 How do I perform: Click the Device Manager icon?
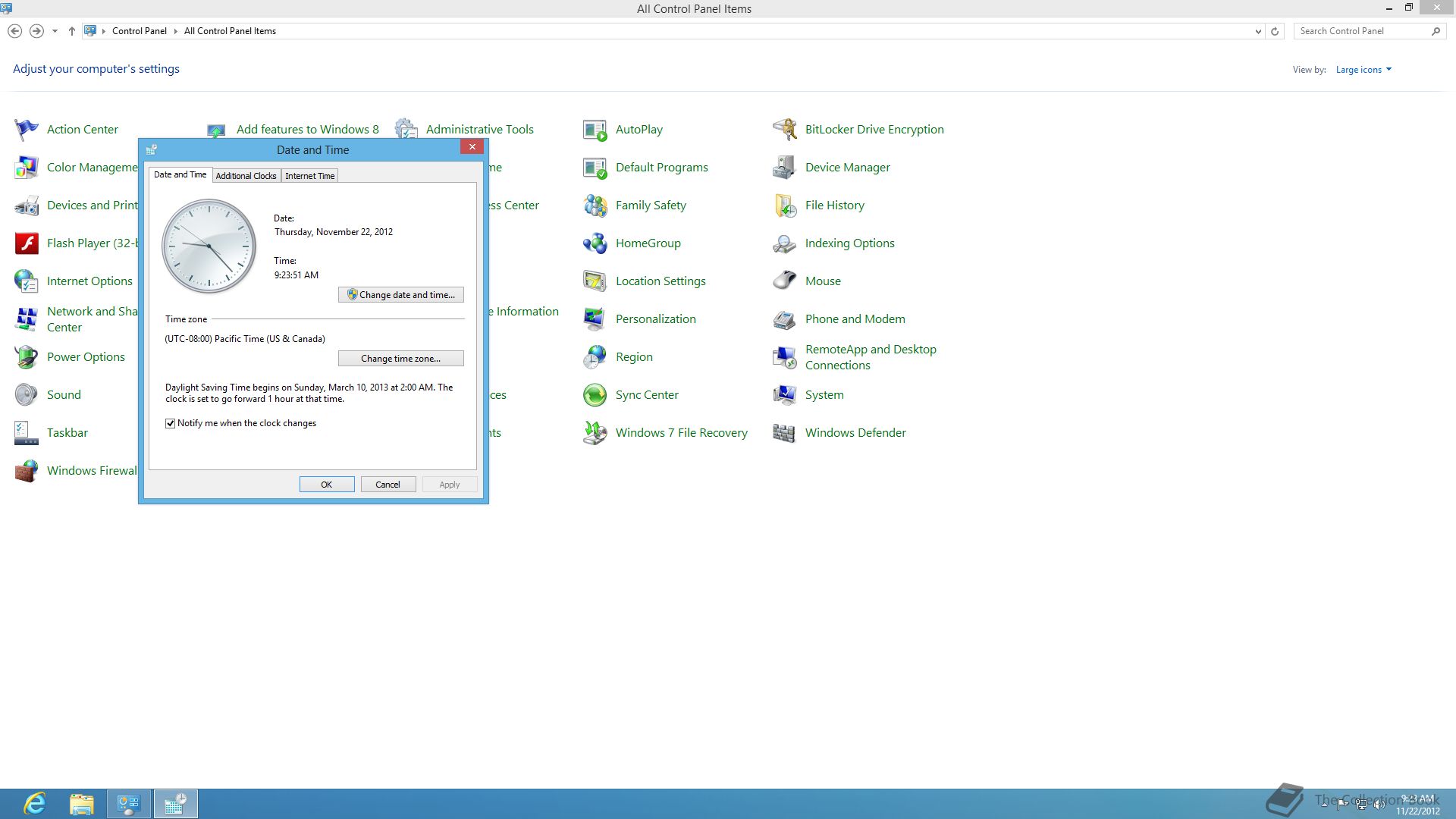[785, 168]
